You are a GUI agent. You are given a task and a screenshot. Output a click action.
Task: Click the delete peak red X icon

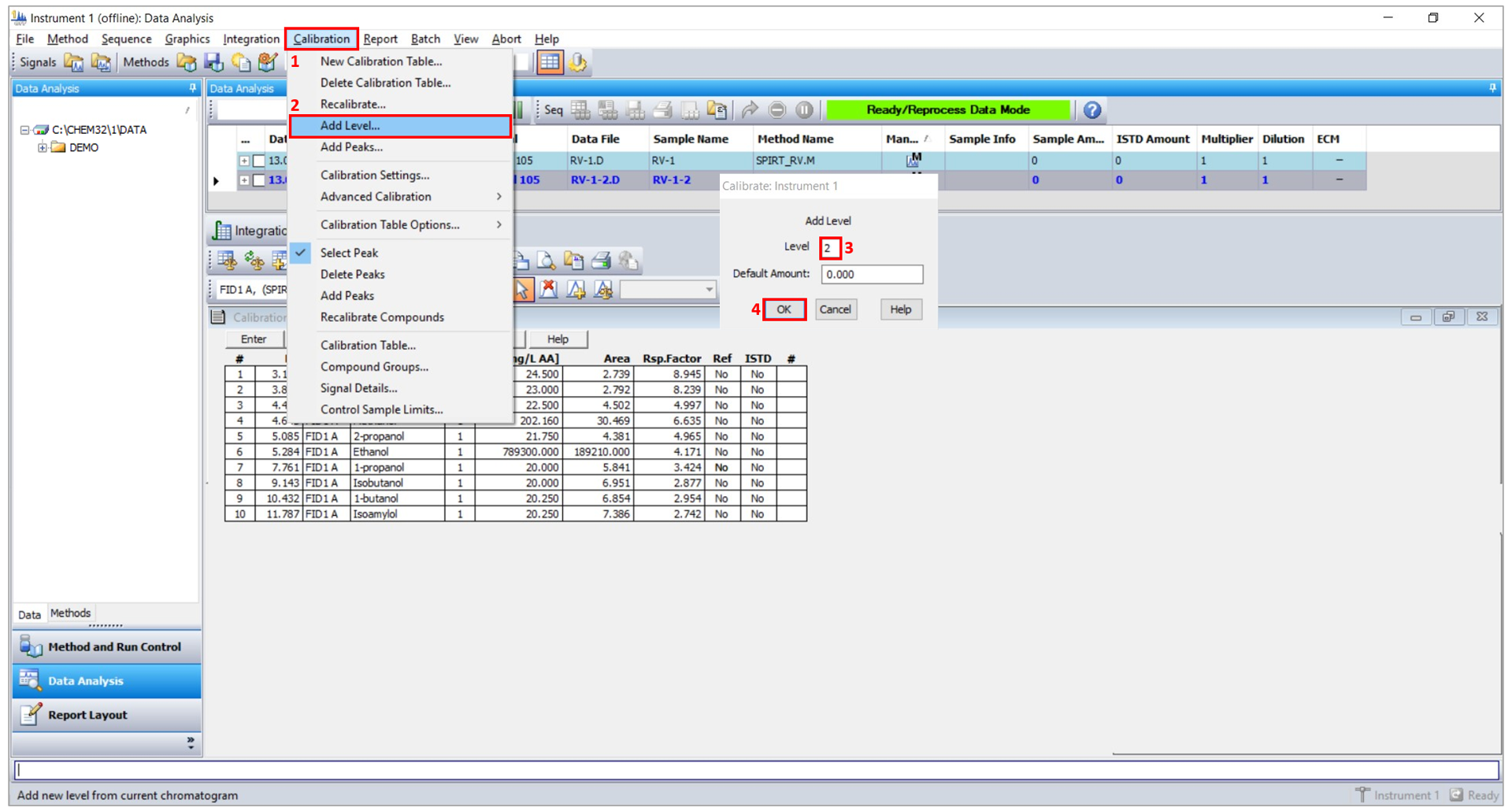click(549, 290)
